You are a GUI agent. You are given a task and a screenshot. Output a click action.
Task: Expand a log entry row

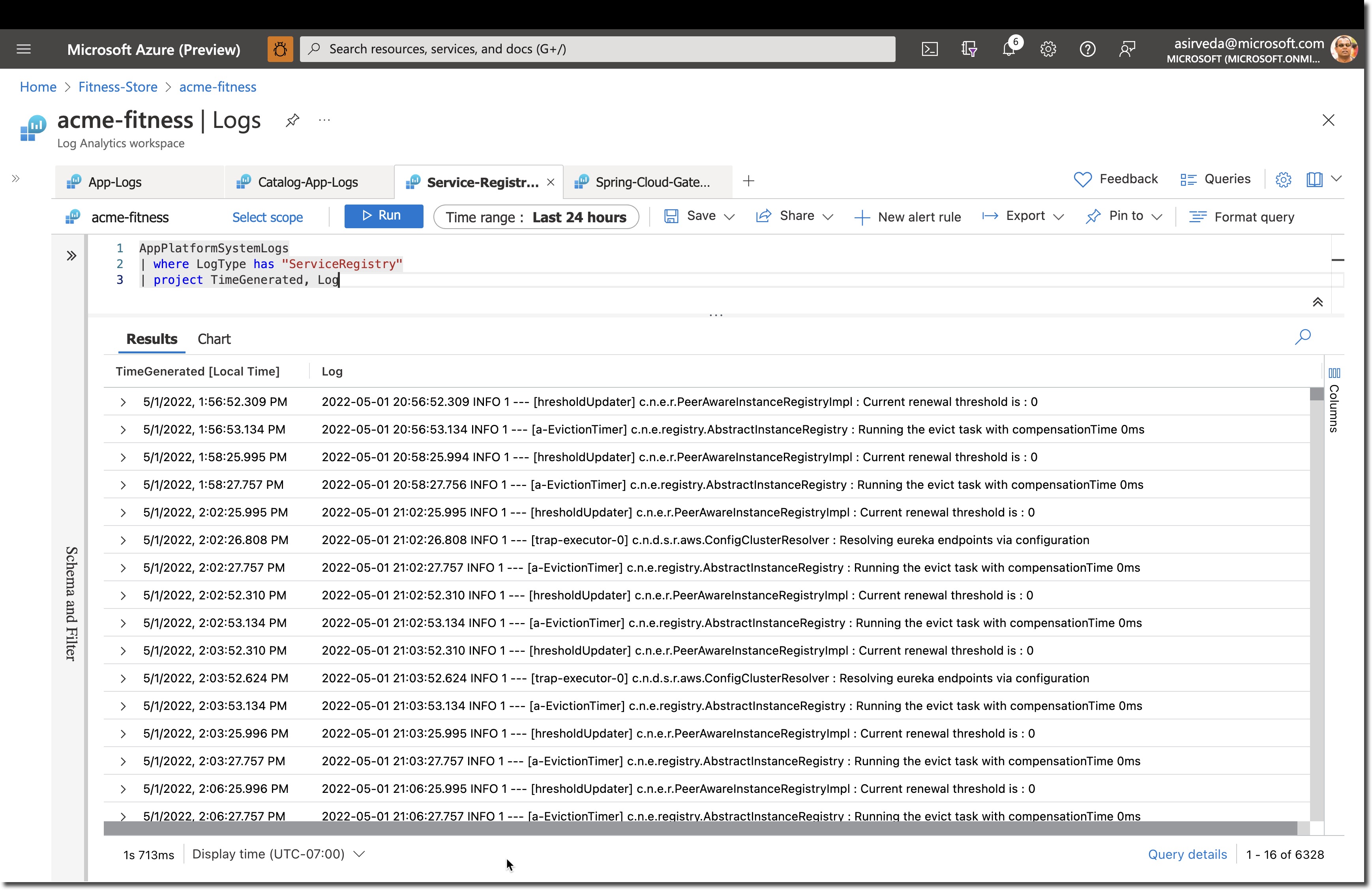coord(122,401)
